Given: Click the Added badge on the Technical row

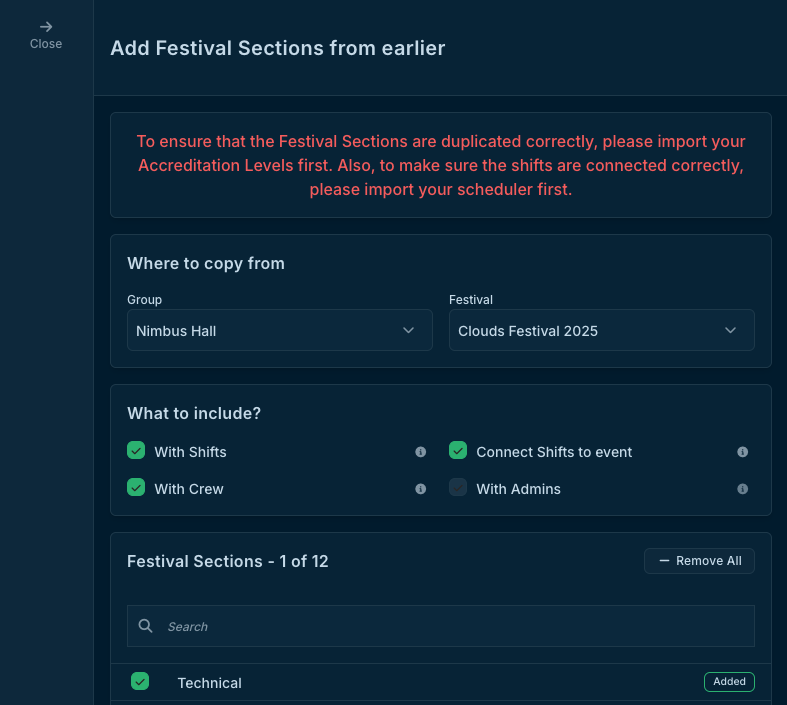Looking at the screenshot, I should (729, 682).
